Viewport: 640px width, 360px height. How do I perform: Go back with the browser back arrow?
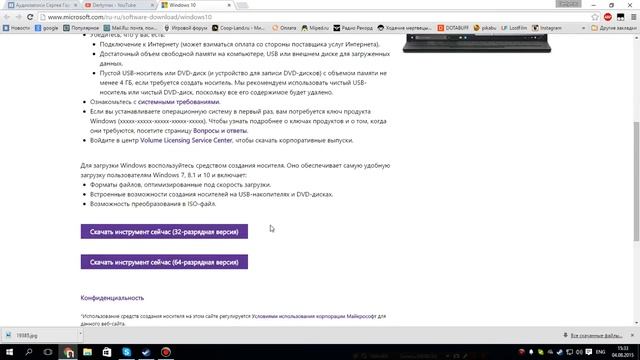[x=7, y=17]
